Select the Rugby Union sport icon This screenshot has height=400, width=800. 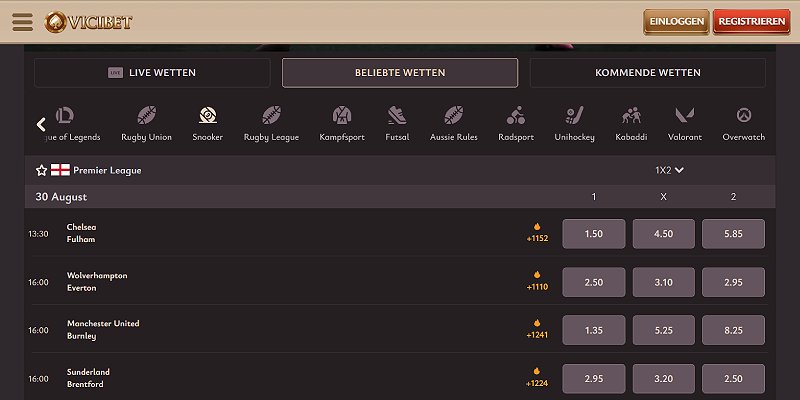[x=146, y=114]
